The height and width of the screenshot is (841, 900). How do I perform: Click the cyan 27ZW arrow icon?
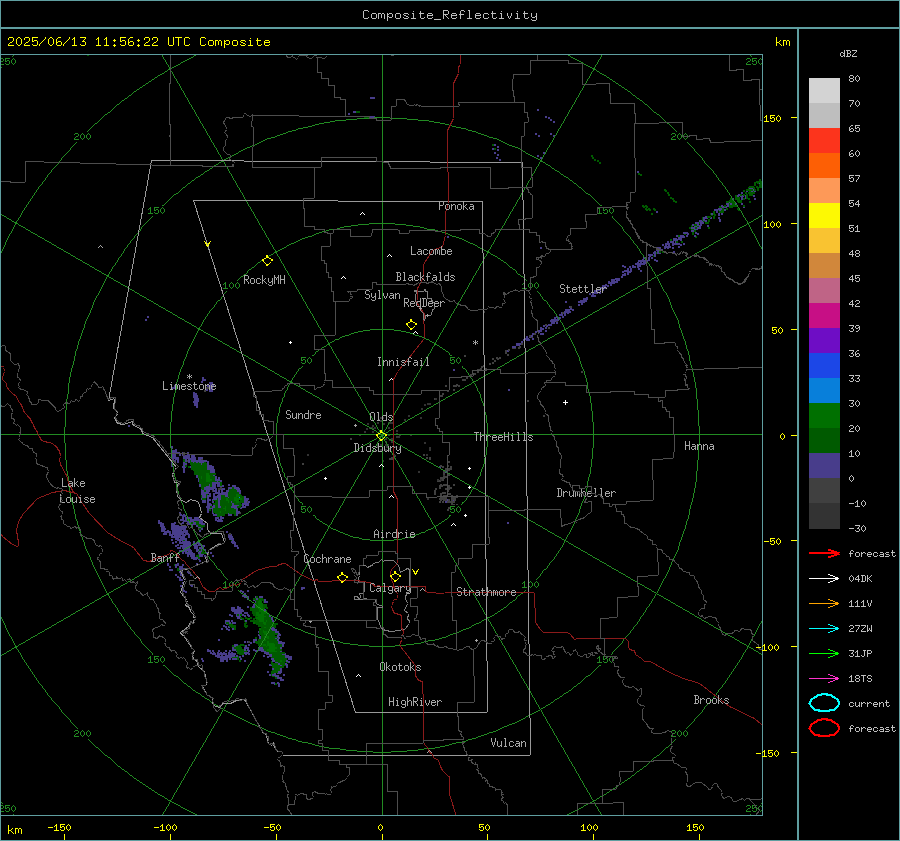pos(824,629)
